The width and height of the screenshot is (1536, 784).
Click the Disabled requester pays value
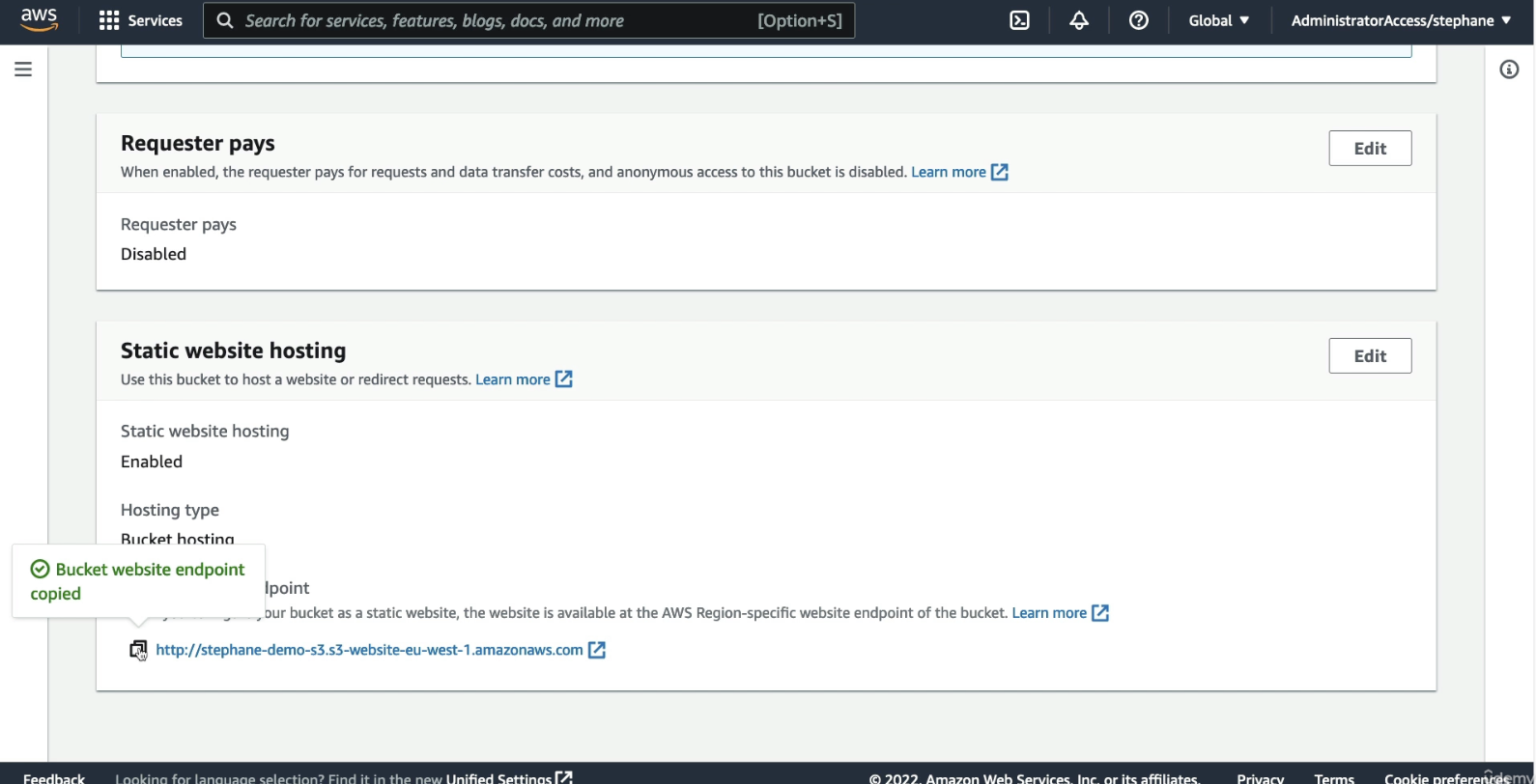pyautogui.click(x=154, y=254)
